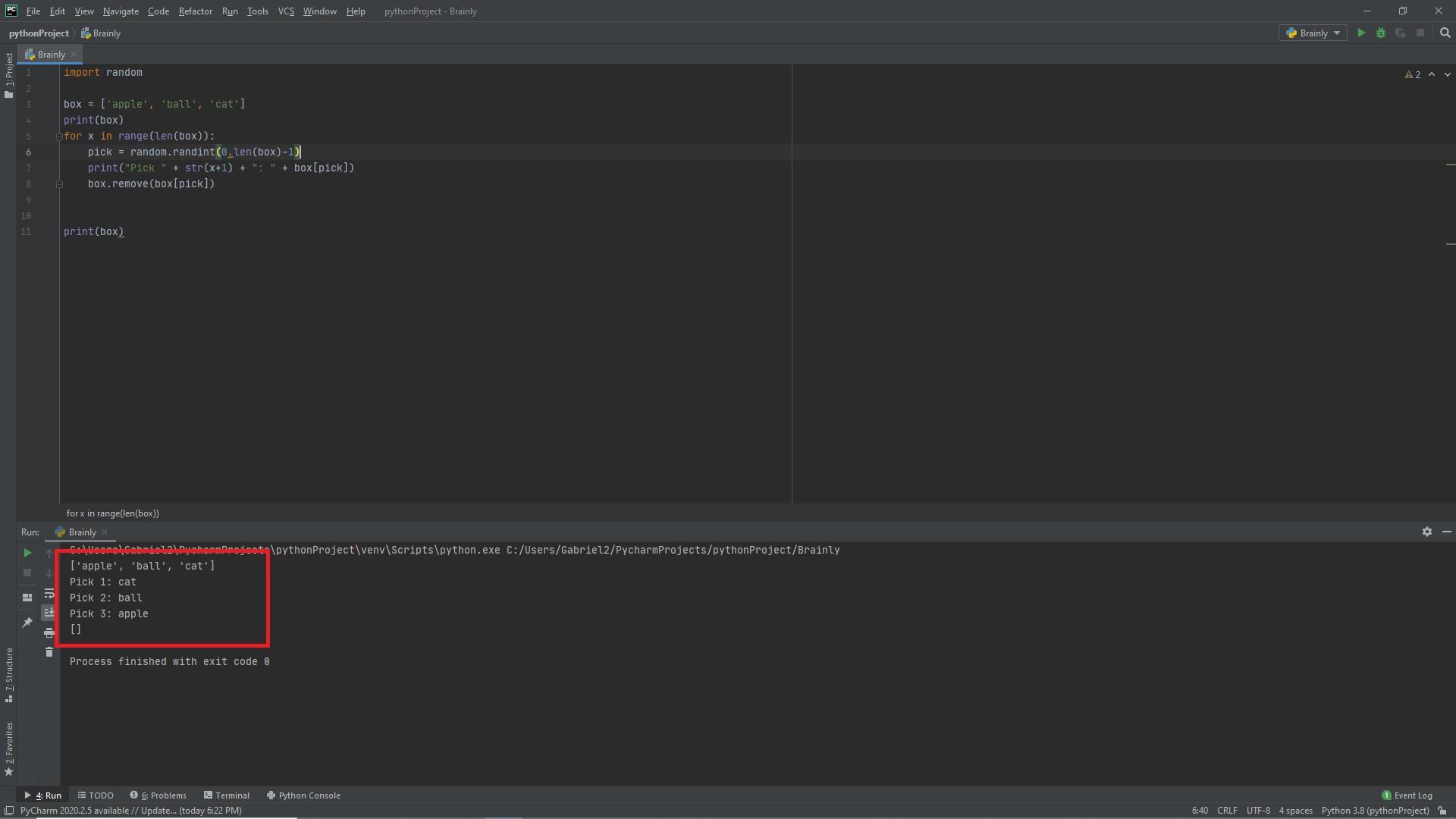Click the print icon in Run panel
1456x819 pixels.
click(49, 632)
